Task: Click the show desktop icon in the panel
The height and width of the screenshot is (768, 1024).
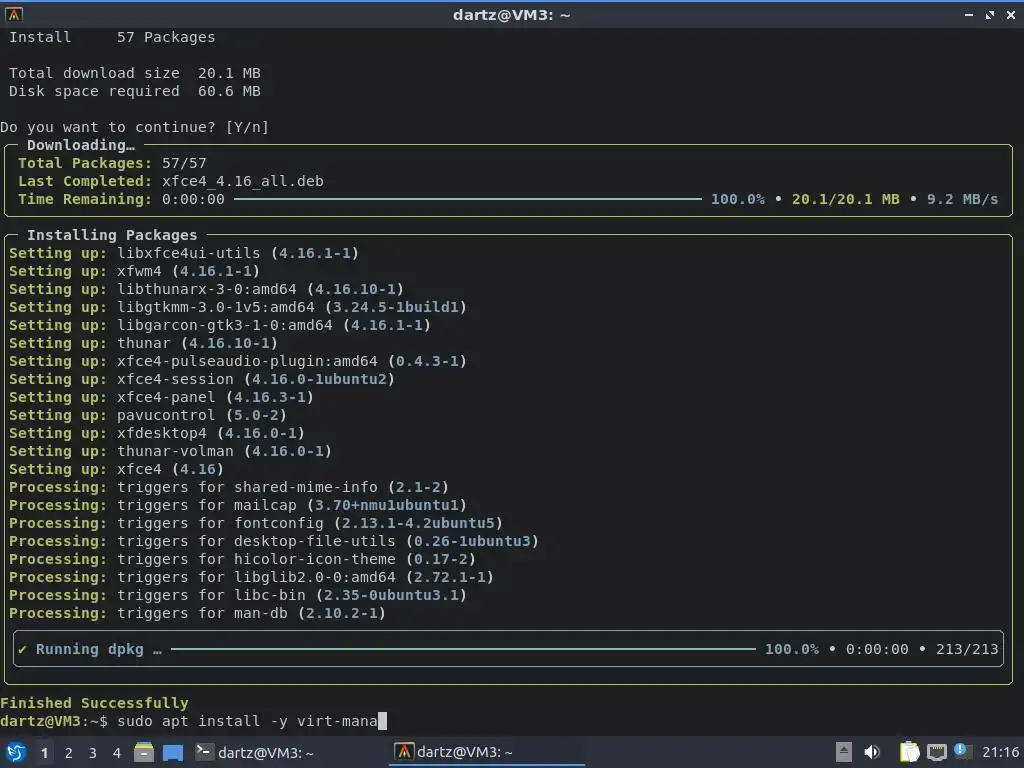Action: coord(173,752)
